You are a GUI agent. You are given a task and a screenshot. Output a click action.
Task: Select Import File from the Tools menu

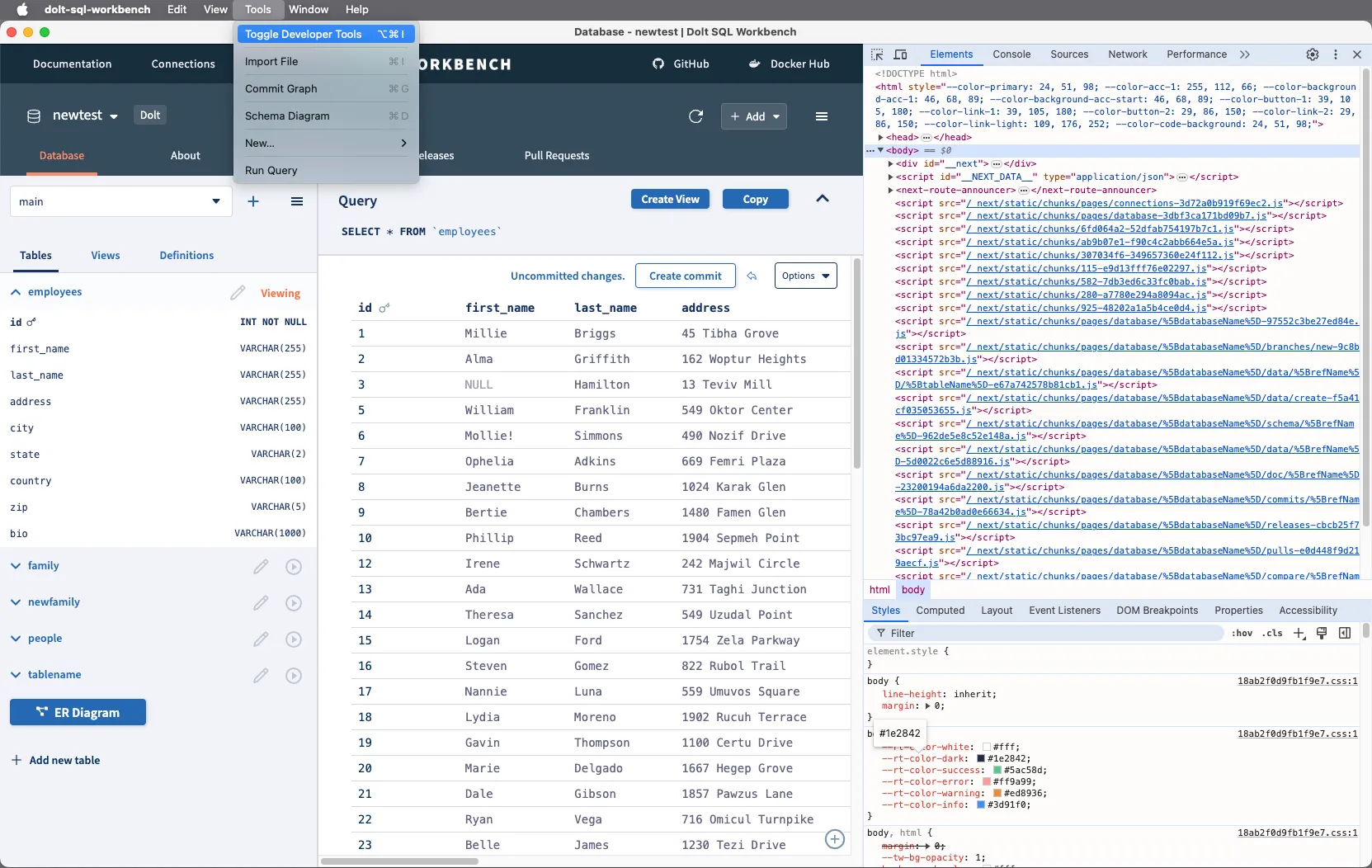(271, 61)
